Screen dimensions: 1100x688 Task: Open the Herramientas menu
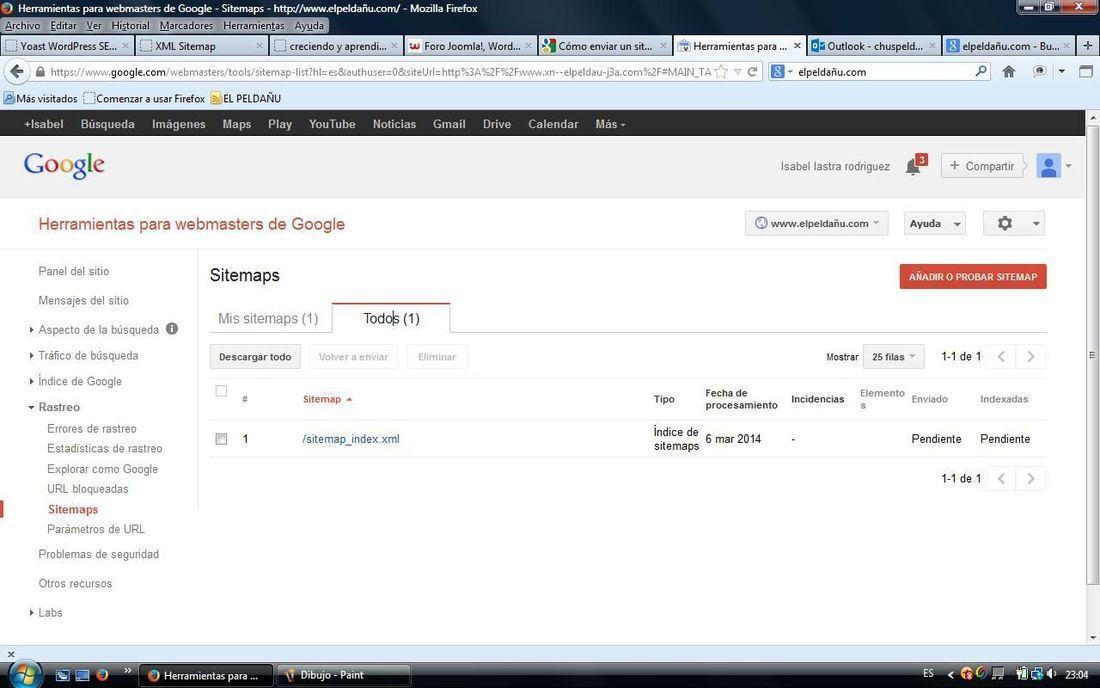pyautogui.click(x=254, y=25)
